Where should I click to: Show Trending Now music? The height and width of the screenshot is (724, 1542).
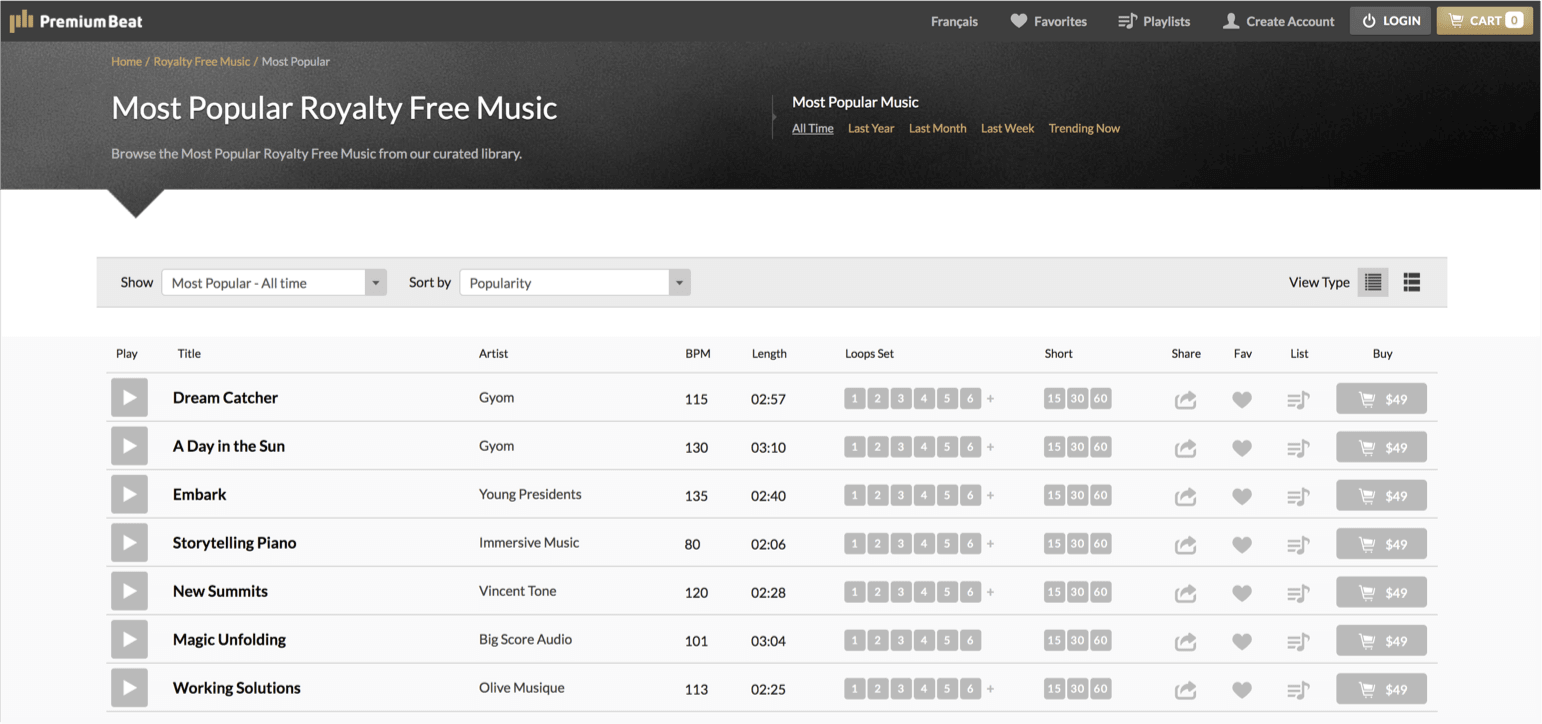[x=1084, y=128]
